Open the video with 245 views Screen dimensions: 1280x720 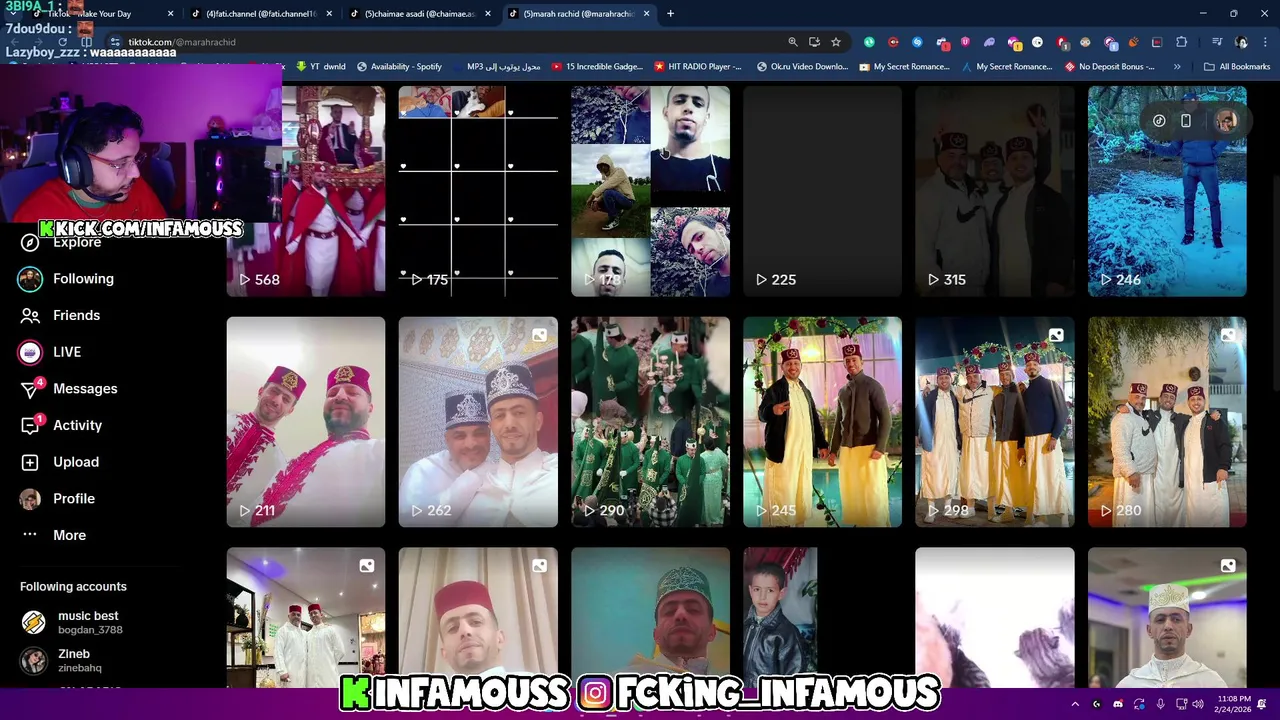[822, 422]
